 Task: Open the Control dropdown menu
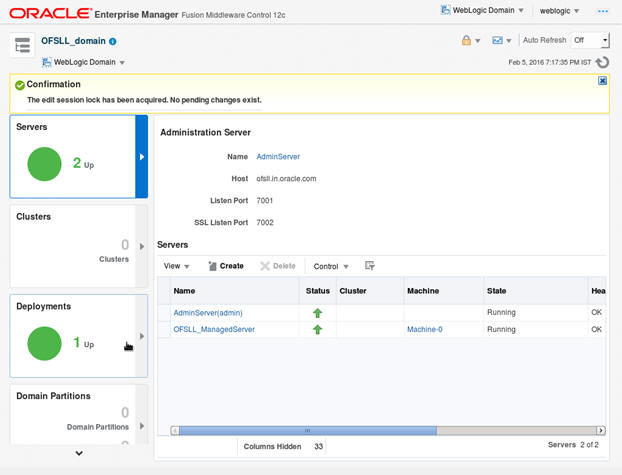click(331, 266)
